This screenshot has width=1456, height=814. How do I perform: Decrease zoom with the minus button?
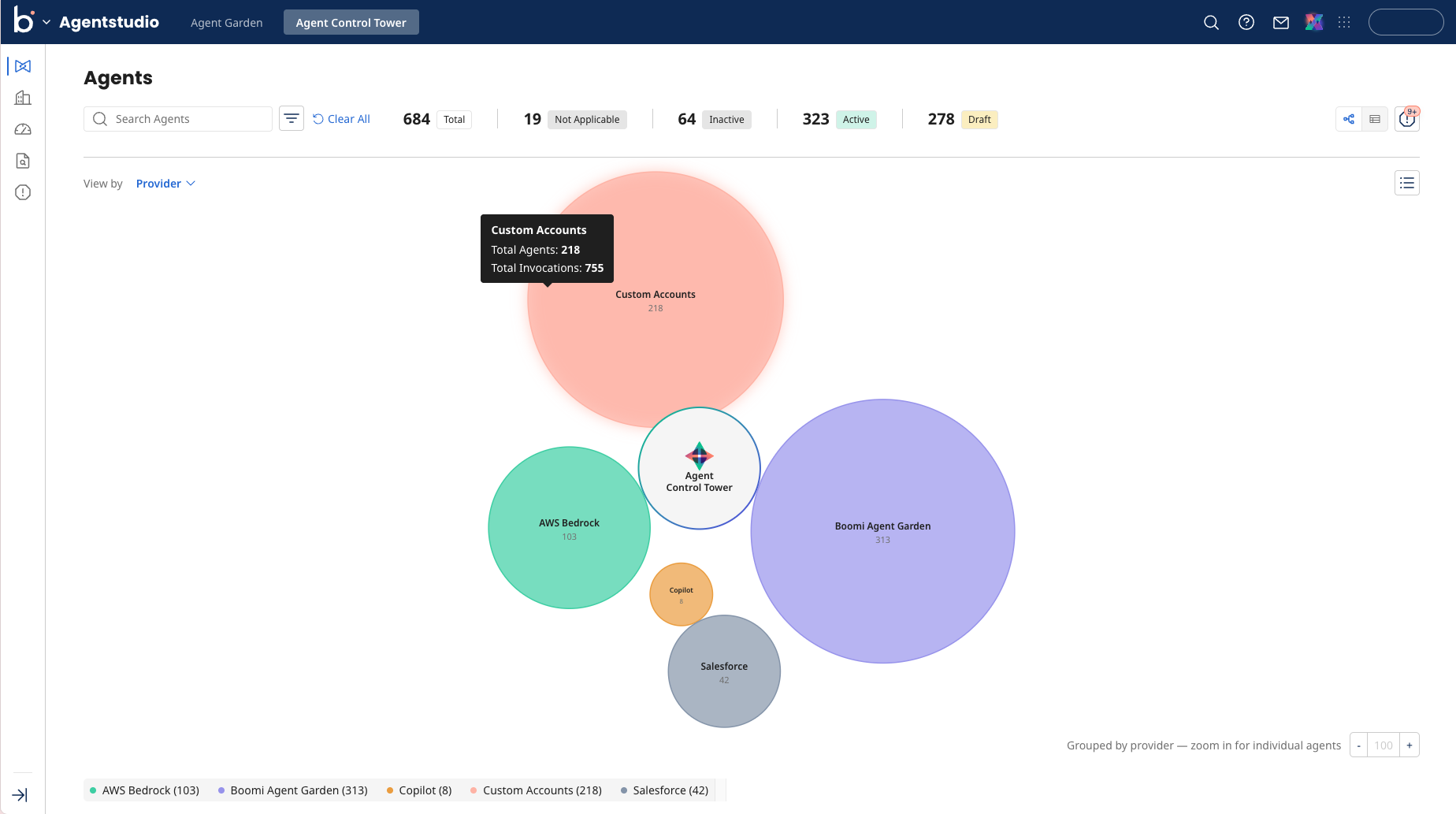point(1359,745)
